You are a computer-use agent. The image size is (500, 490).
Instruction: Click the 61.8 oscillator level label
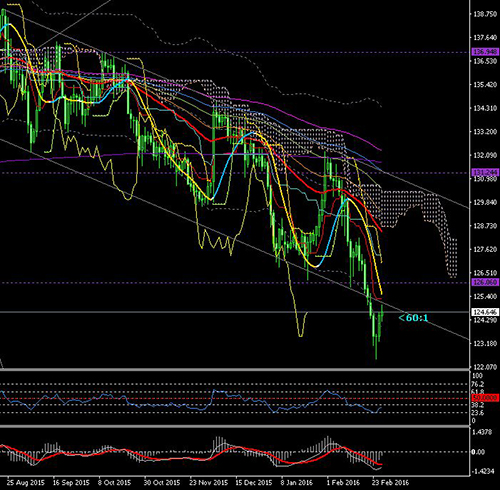tap(478, 392)
